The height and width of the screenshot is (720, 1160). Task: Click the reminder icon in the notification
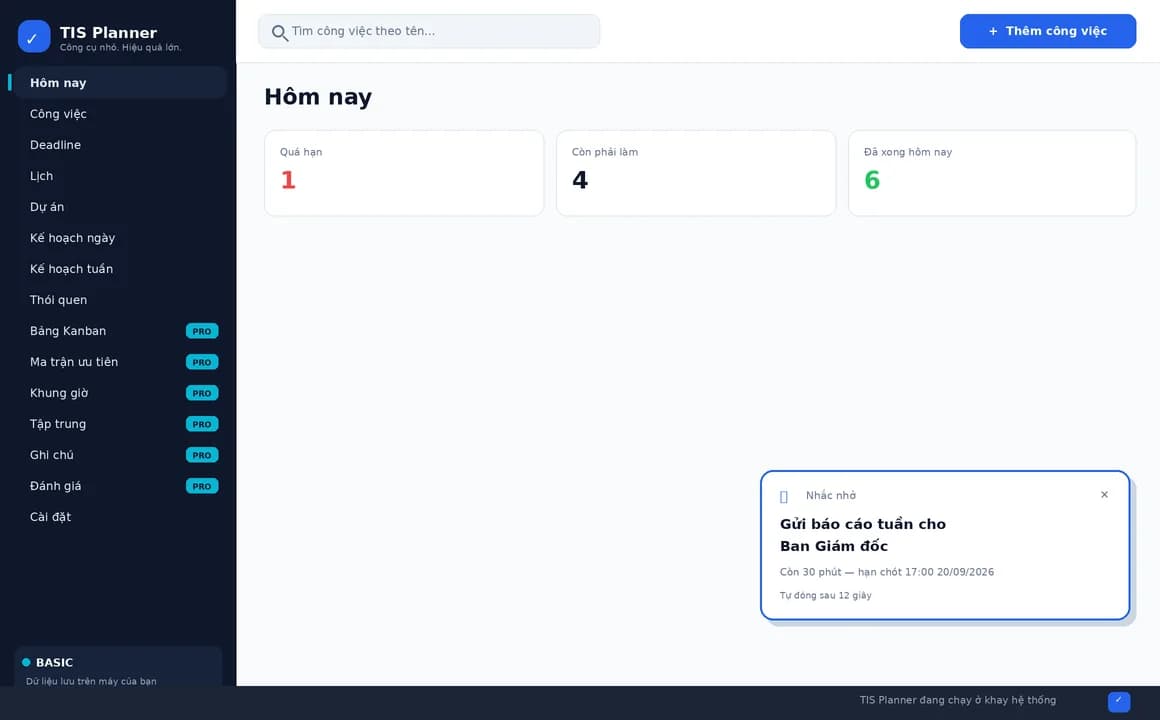[x=784, y=497]
